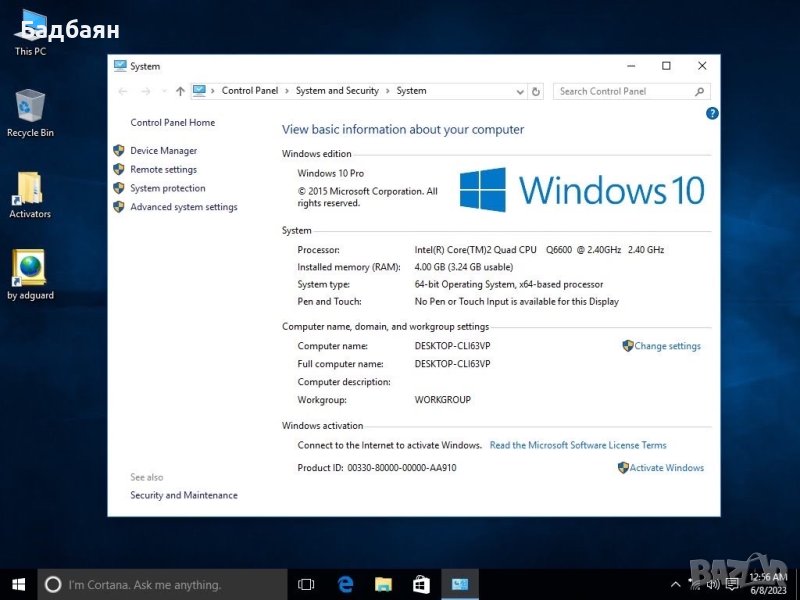Open Advanced system settings link
The image size is (800, 600).
coord(183,207)
